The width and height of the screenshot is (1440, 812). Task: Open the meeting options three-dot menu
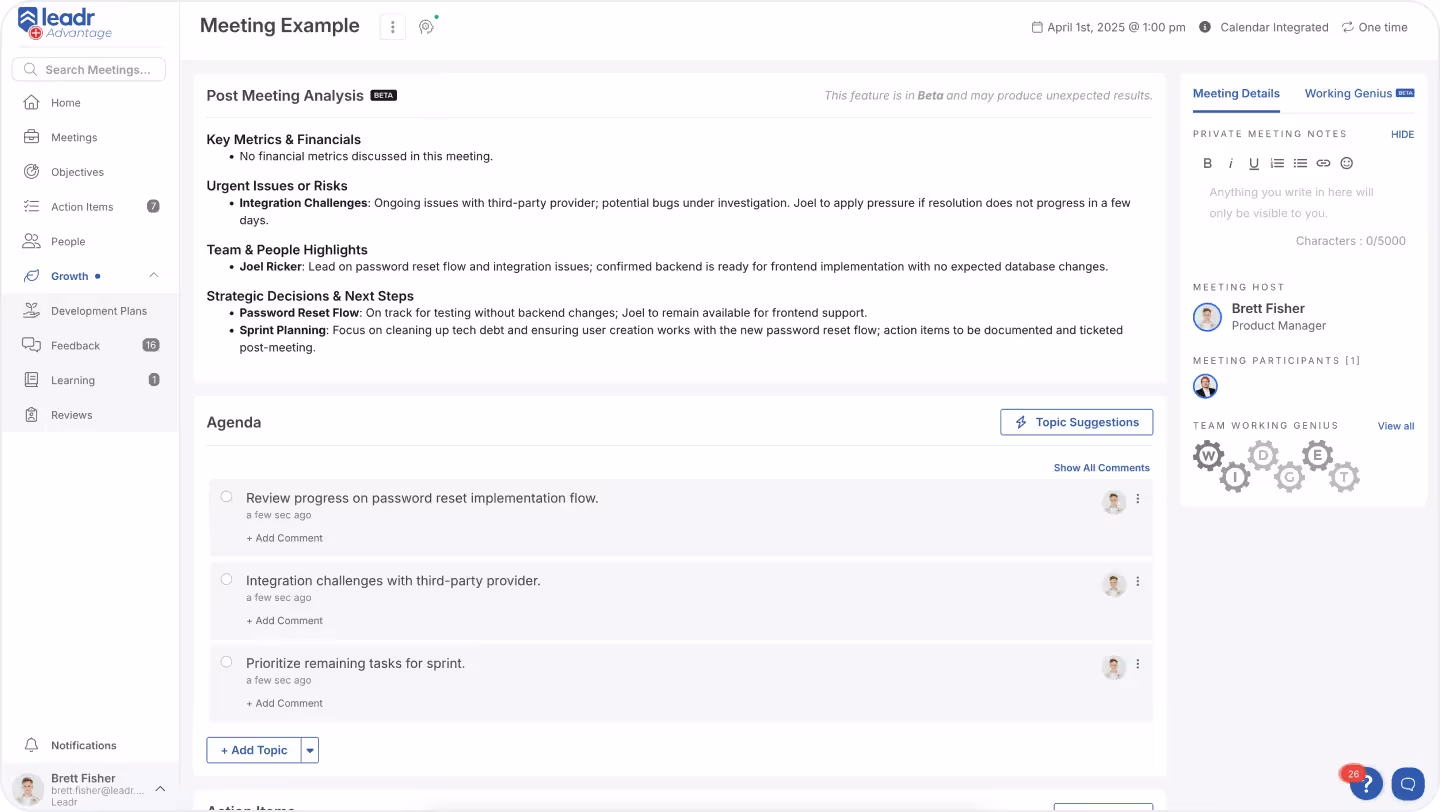(392, 27)
